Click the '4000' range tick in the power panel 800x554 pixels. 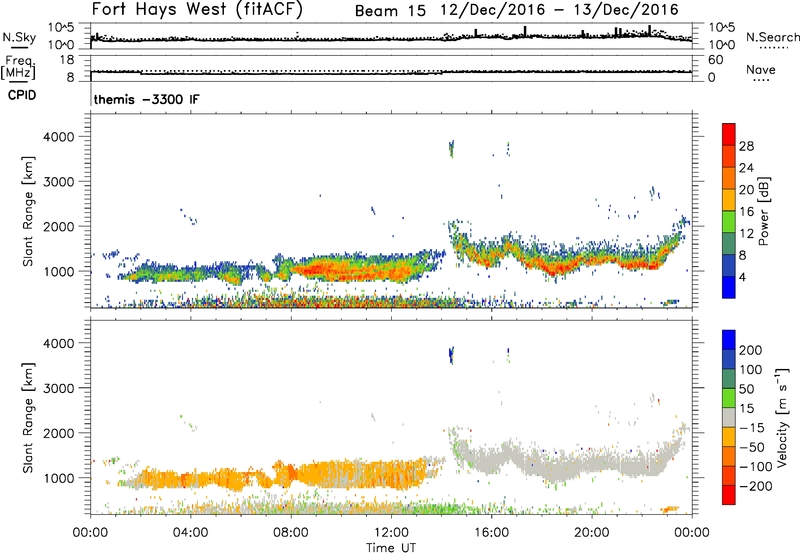[x=59, y=137]
